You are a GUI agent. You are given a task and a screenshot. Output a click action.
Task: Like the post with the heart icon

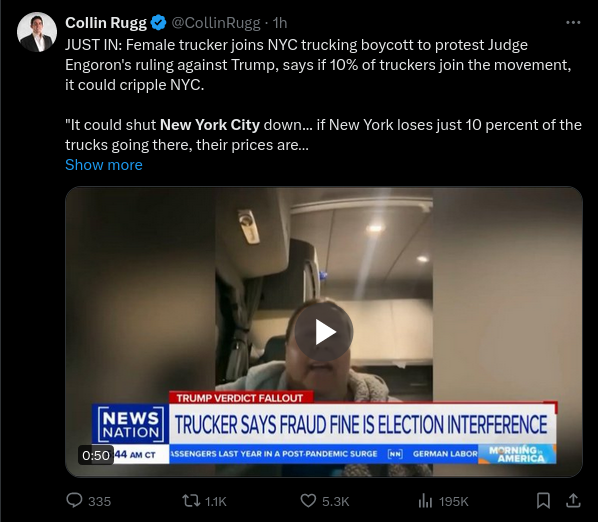point(308,501)
